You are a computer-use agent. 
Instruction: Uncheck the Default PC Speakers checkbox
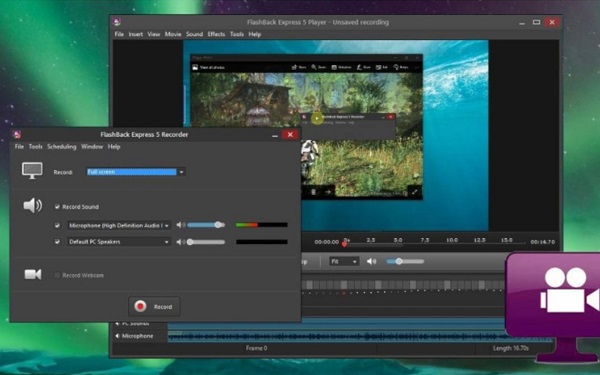coord(57,242)
